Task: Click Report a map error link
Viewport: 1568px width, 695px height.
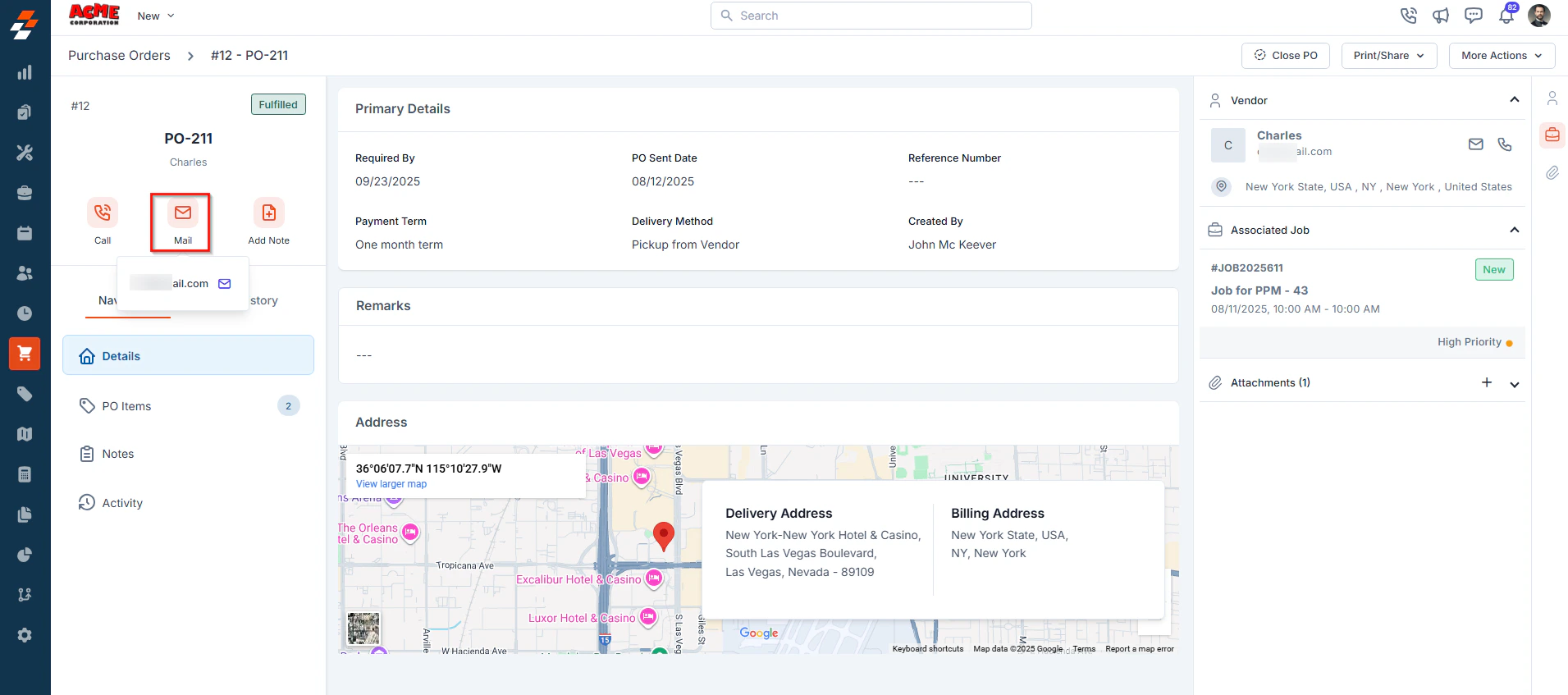Action: pos(1140,648)
